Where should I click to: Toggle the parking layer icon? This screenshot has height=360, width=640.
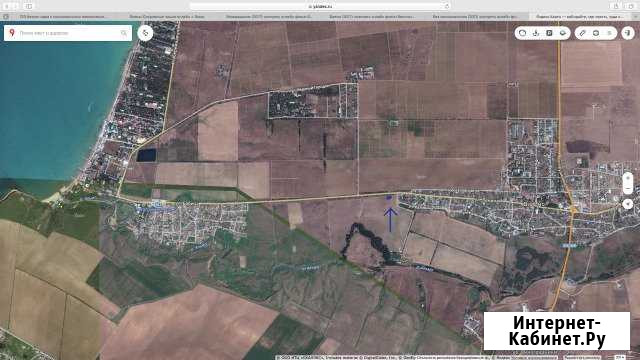549,33
